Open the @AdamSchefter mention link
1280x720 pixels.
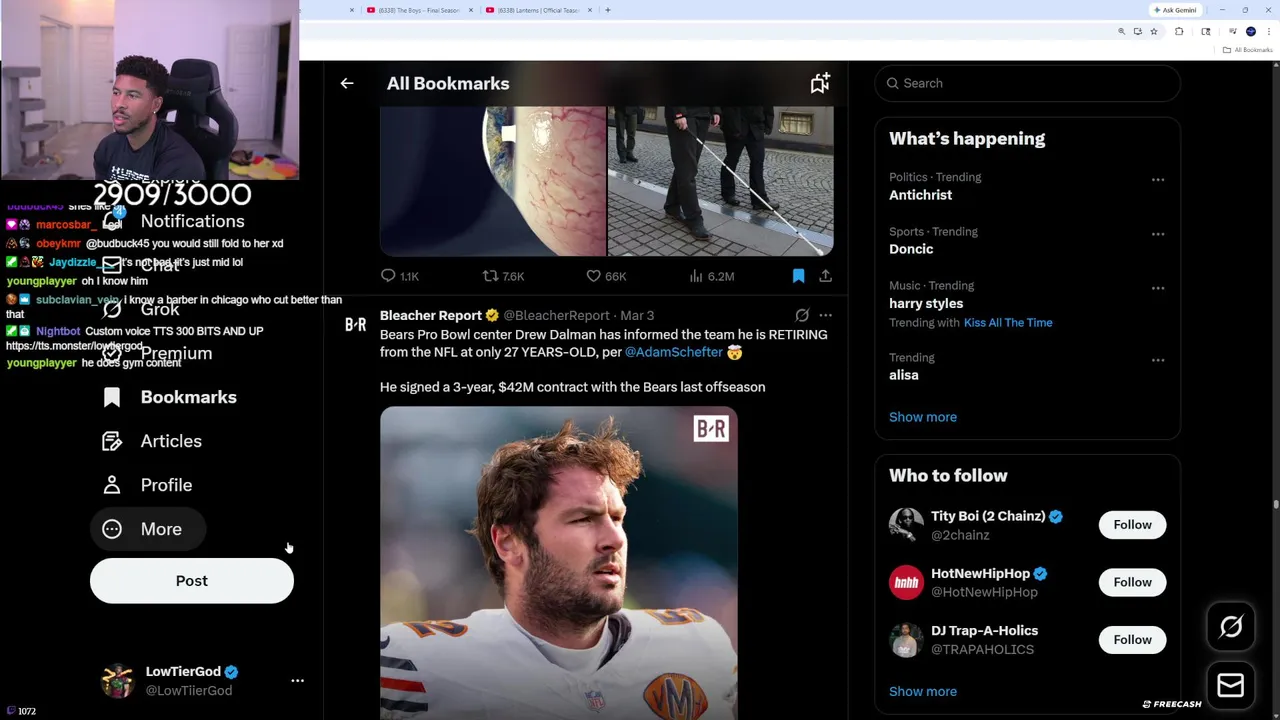point(673,352)
